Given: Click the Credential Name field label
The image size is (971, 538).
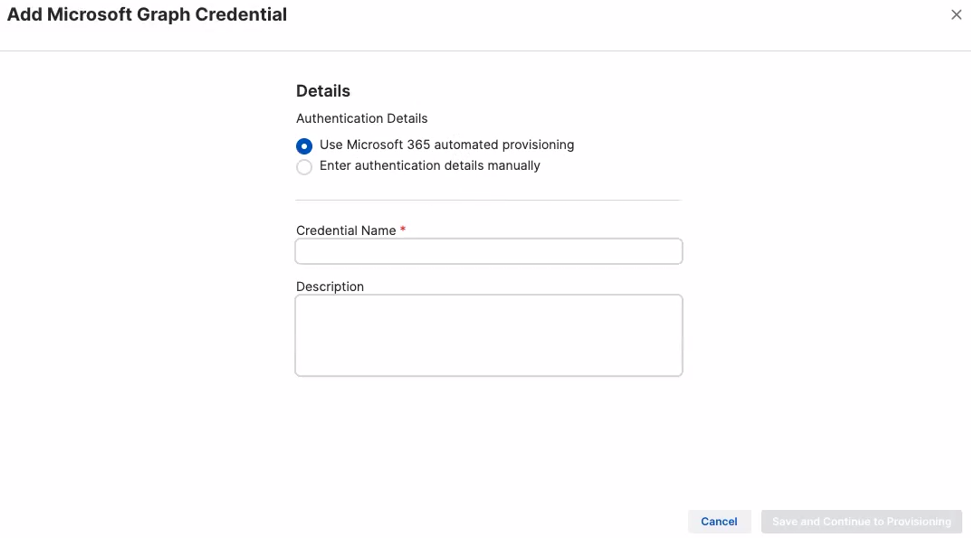Looking at the screenshot, I should [346, 231].
